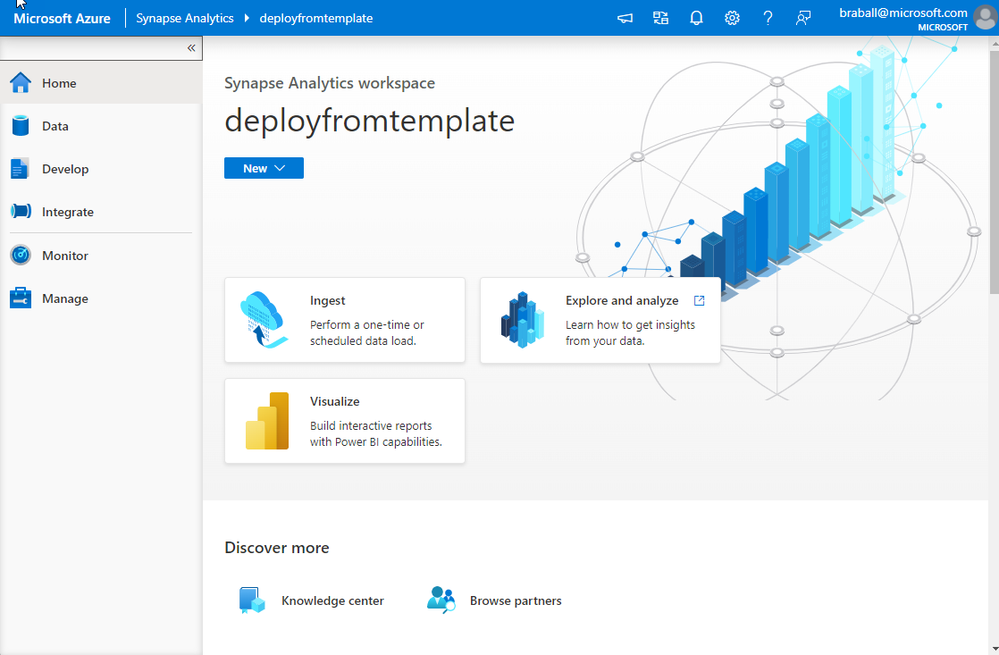Click the scrollbar up arrow
The height and width of the screenshot is (655, 999).
coord(995,43)
